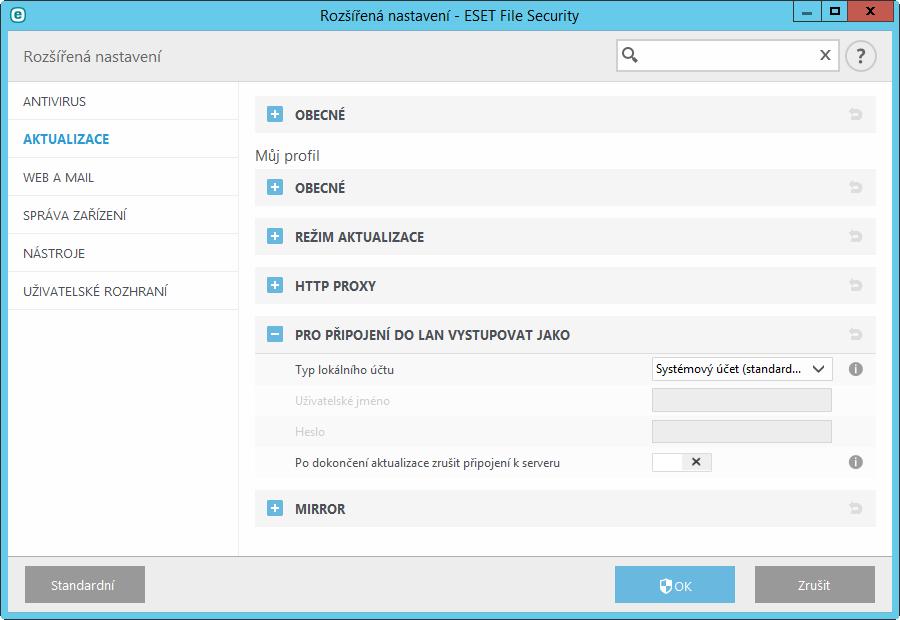Expand OBECNÉ under Můj profil
900x620 pixels.
[x=275, y=187]
